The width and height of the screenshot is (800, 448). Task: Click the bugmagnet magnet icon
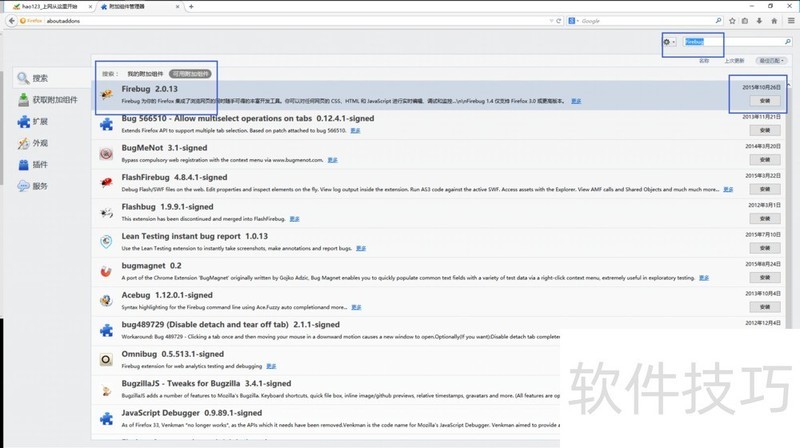(x=106, y=271)
